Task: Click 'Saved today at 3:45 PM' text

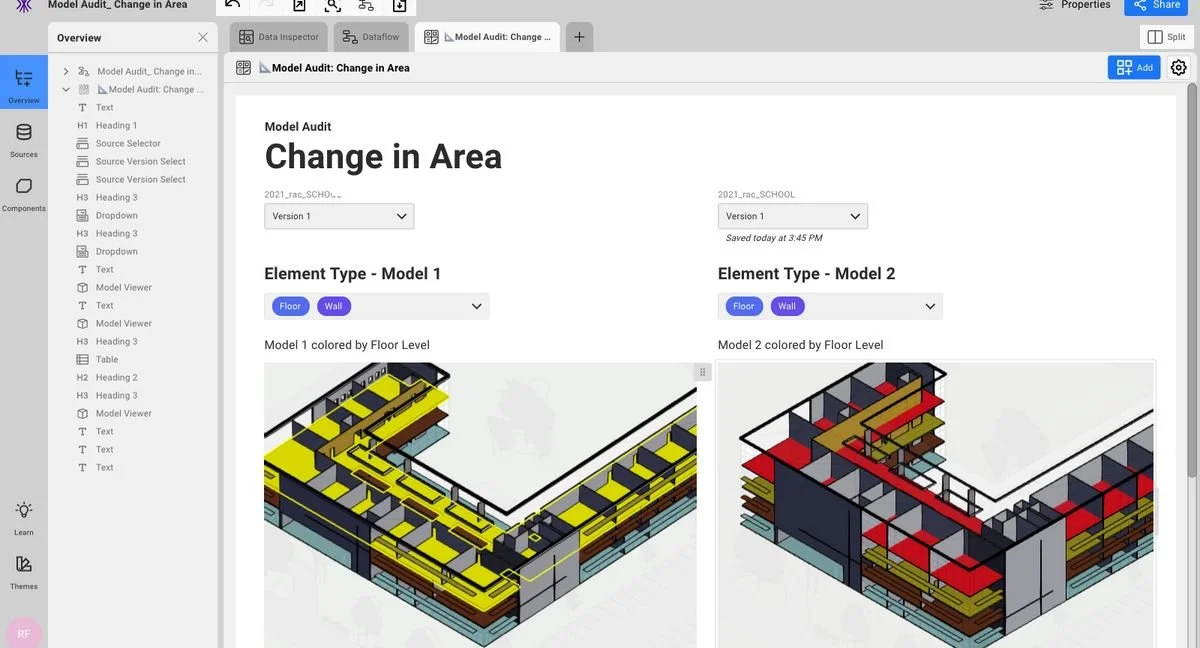Action: (x=774, y=238)
